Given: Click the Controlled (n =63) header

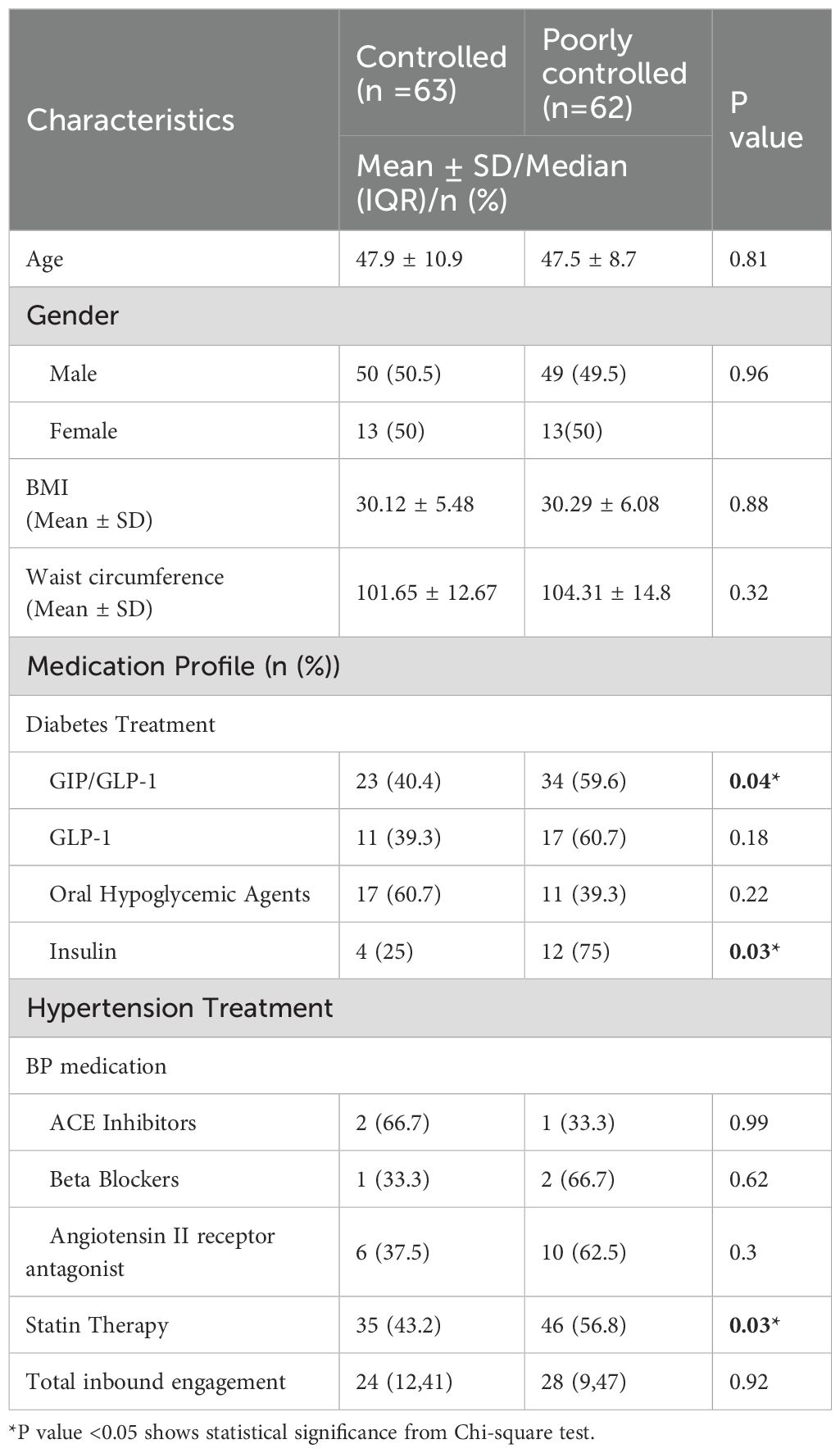Looking at the screenshot, I should pos(431,73).
